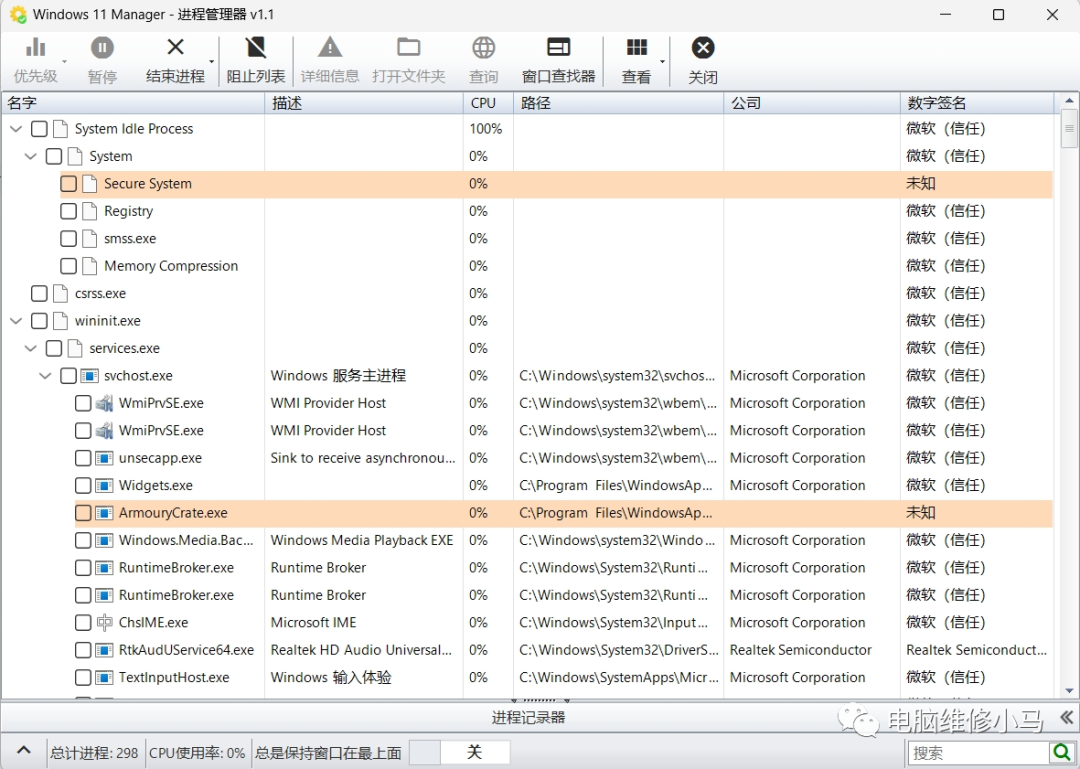The width and height of the screenshot is (1080, 769).
Task: Click 总计进程: 298 status text
Action: (94, 753)
